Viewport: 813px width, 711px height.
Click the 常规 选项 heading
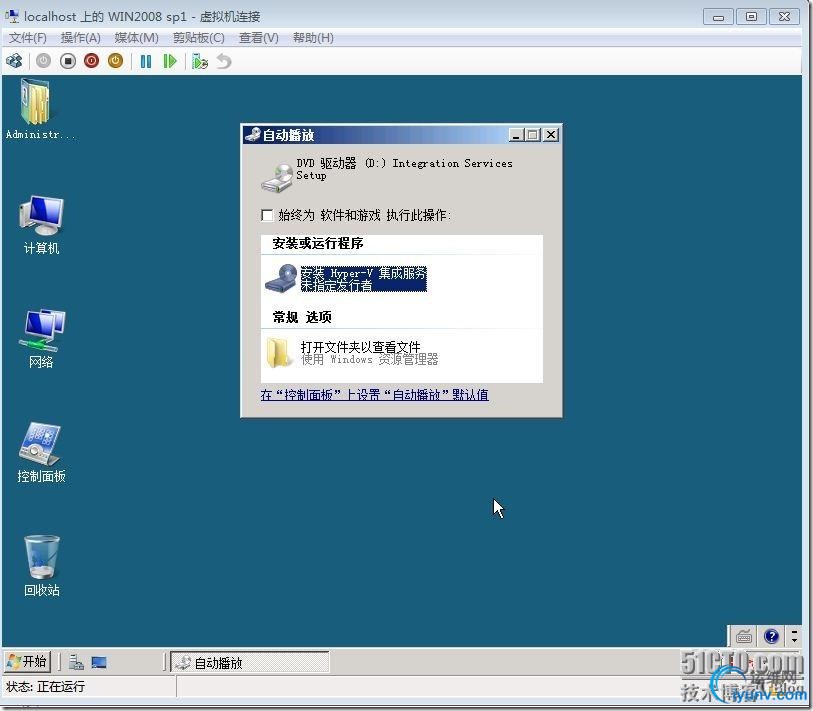(302, 317)
